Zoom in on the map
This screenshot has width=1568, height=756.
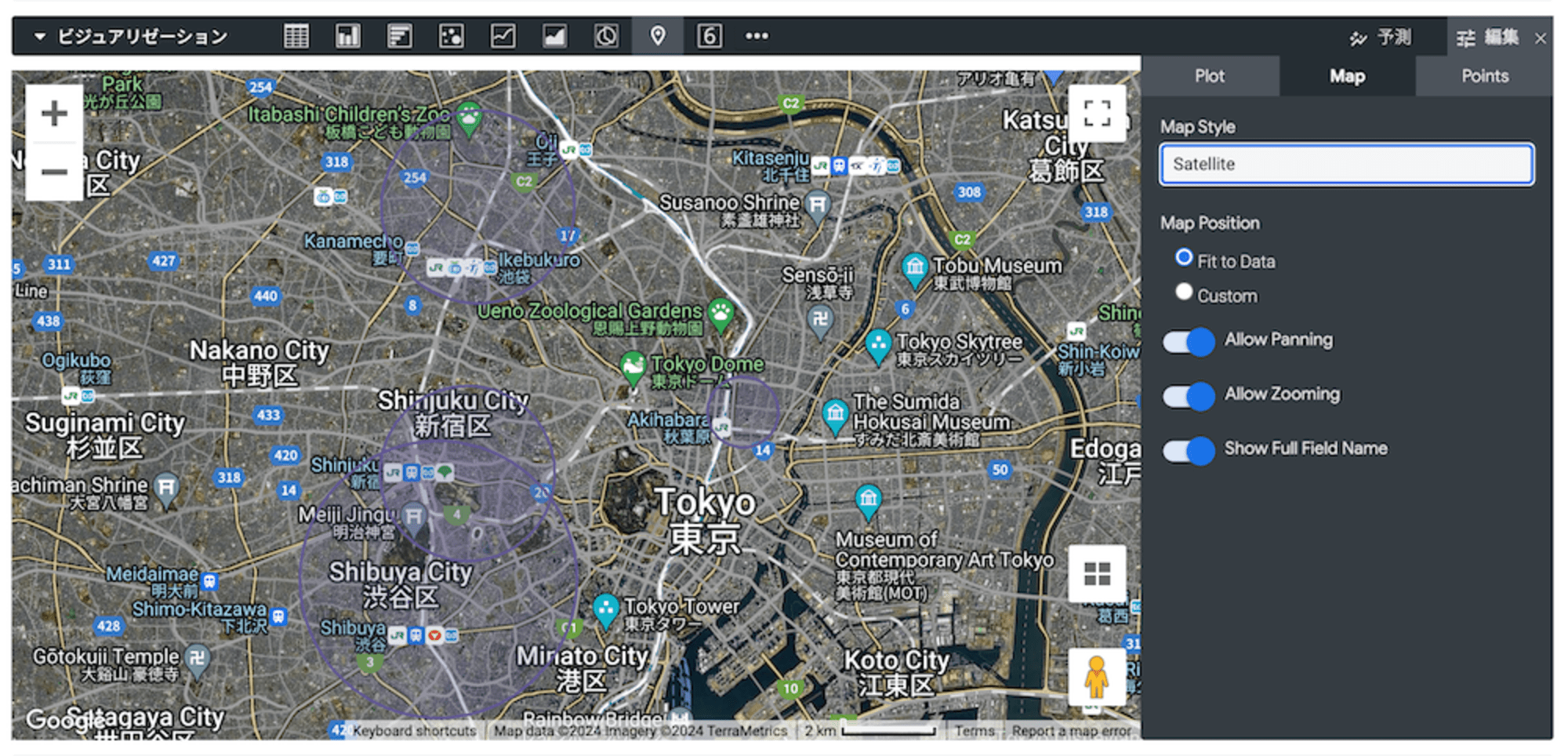(54, 114)
